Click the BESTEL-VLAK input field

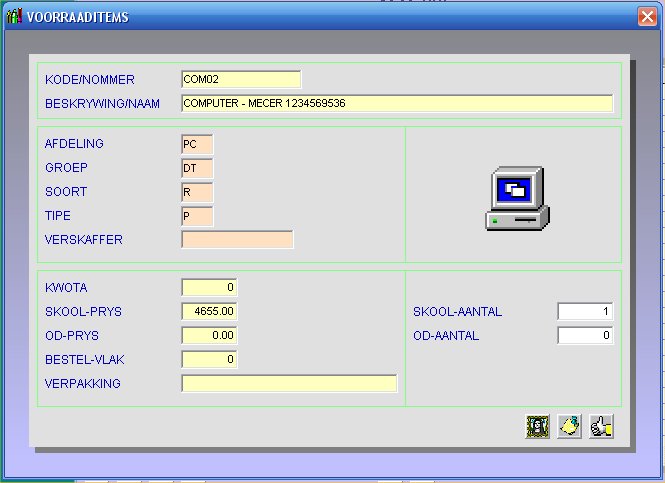209,360
